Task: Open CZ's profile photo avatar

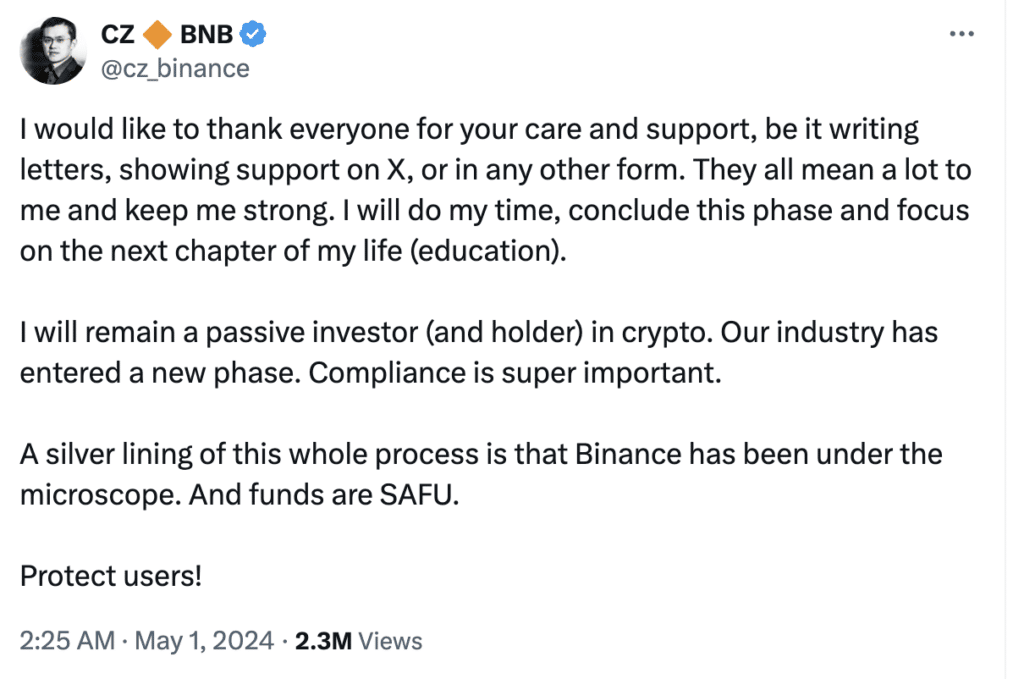Action: click(x=52, y=51)
